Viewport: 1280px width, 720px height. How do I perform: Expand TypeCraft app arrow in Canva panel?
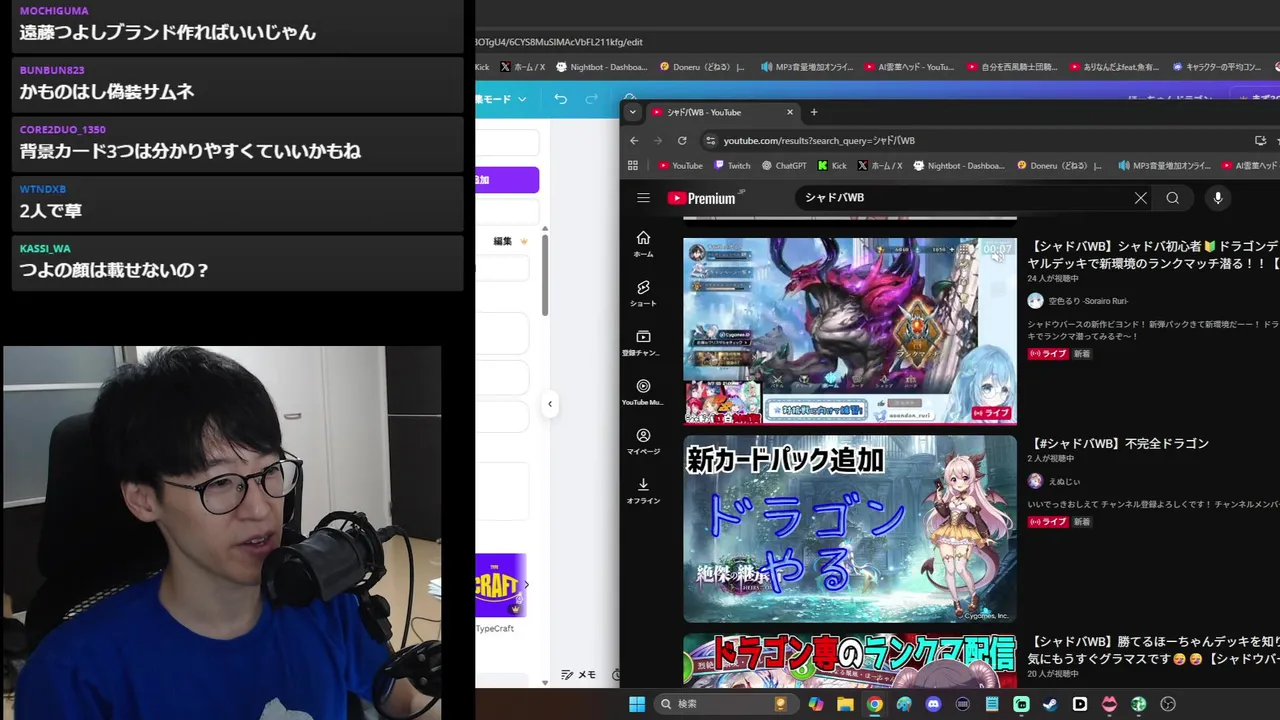[x=526, y=585]
